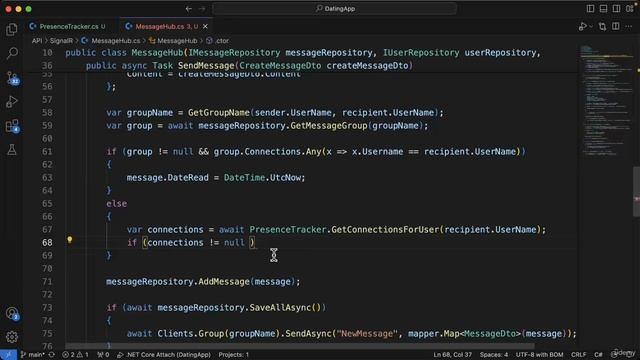Go back with the navigation arrow
640x360 pixels.
click(x=189, y=9)
